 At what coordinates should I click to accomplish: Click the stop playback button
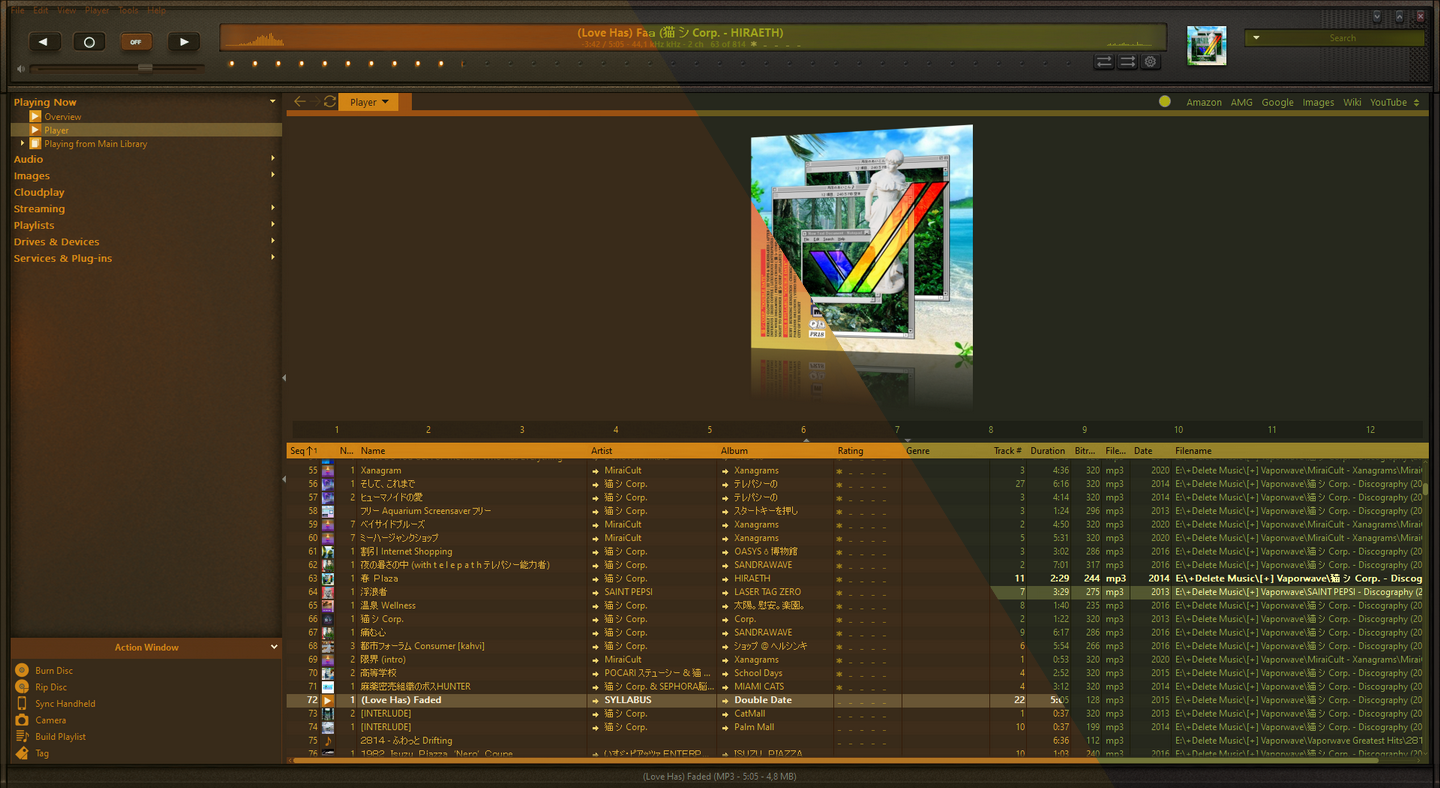(x=89, y=42)
